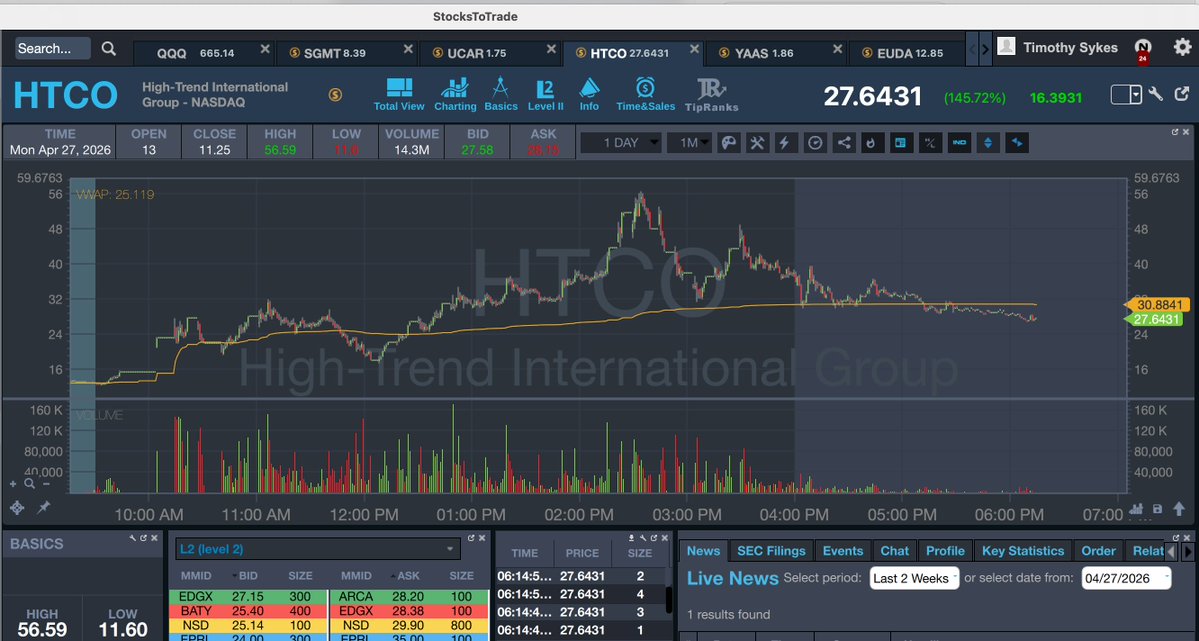Viewport: 1199px width, 641px height.
Task: Click the chart zoom minus button
Action: click(x=46, y=483)
